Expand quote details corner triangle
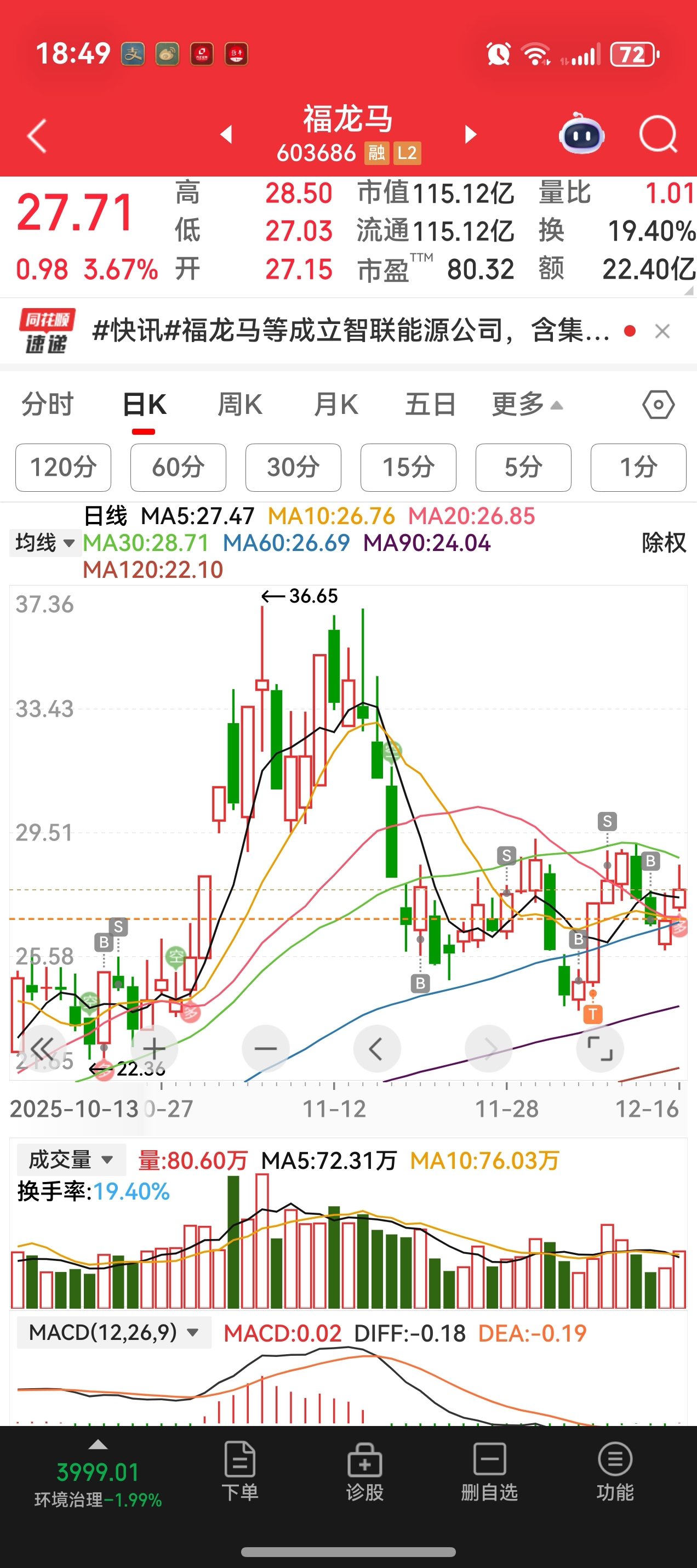Viewport: 697px width, 1568px height. (x=688, y=291)
